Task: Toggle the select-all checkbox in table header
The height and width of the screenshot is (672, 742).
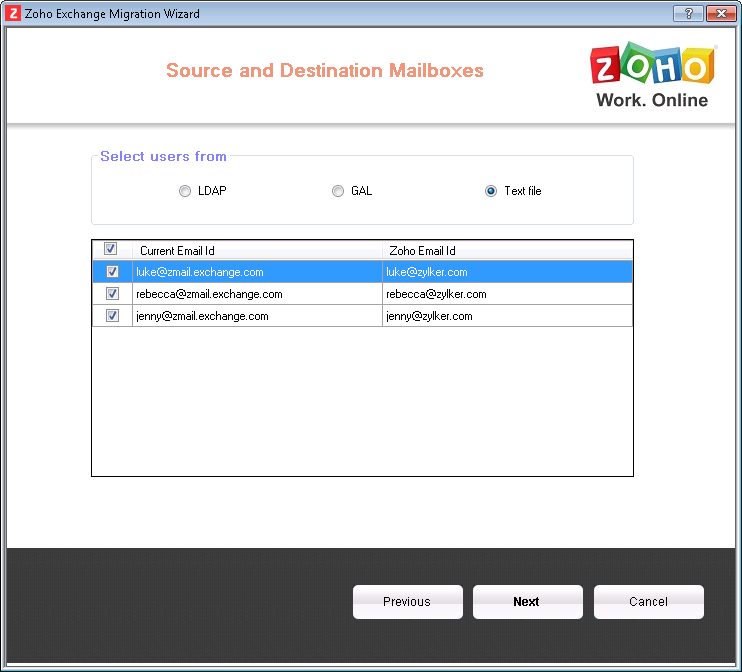Action: [x=111, y=250]
